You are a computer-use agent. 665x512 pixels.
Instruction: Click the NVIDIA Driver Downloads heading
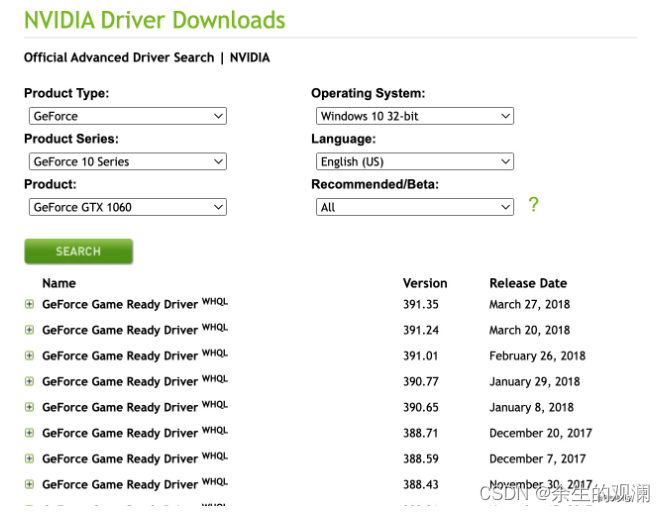tap(155, 20)
